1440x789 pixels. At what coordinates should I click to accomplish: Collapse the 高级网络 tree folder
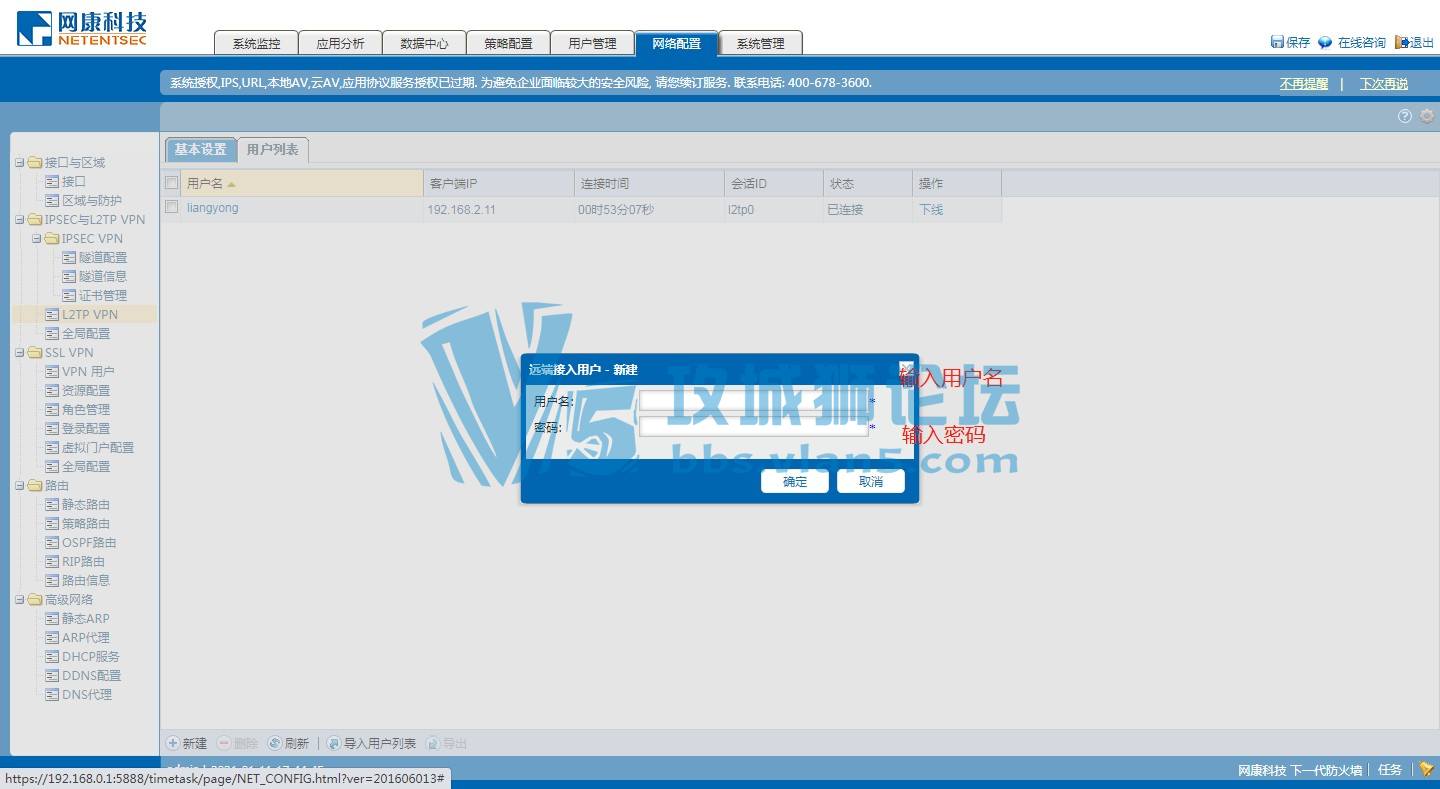(x=19, y=599)
